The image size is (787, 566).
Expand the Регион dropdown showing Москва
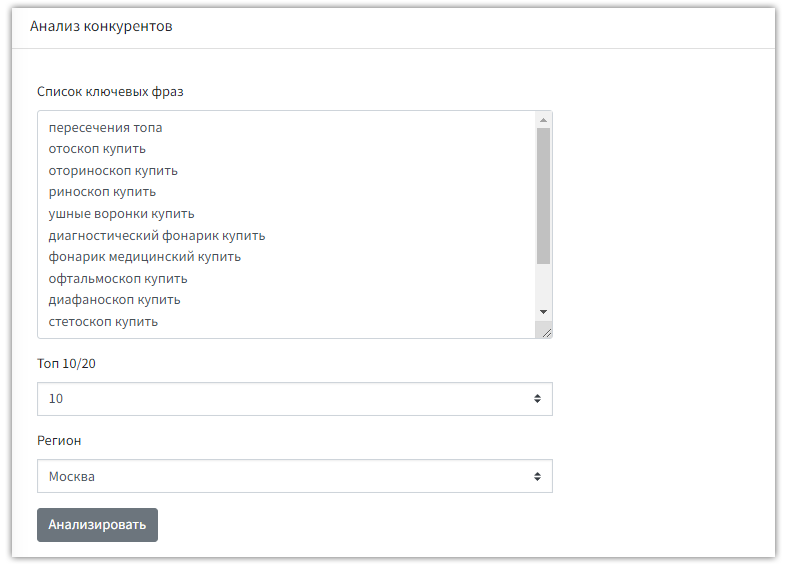point(294,477)
